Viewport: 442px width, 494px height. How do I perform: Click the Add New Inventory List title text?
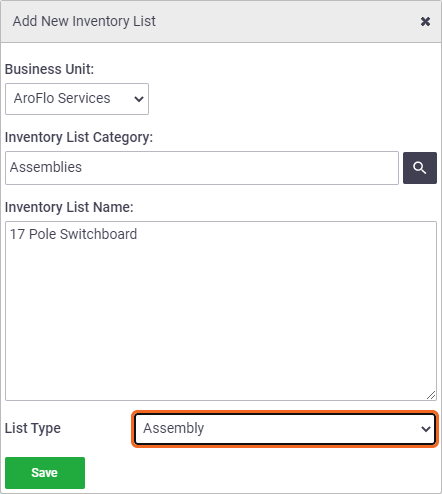pyautogui.click(x=84, y=21)
